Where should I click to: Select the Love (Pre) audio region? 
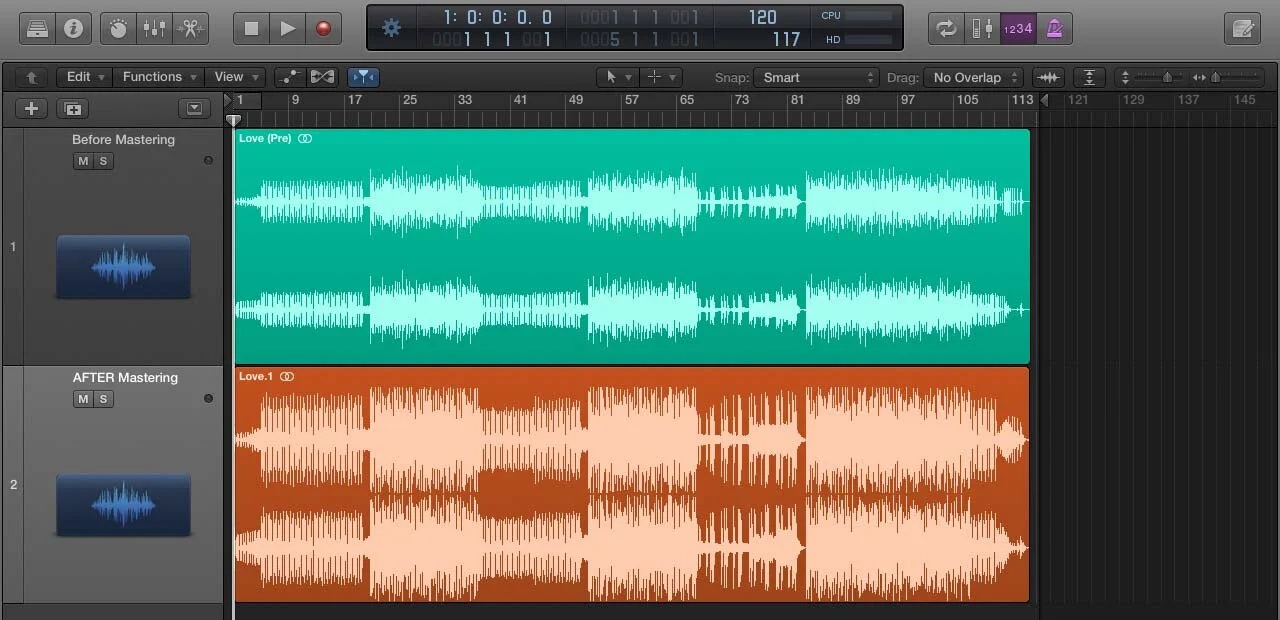630,245
